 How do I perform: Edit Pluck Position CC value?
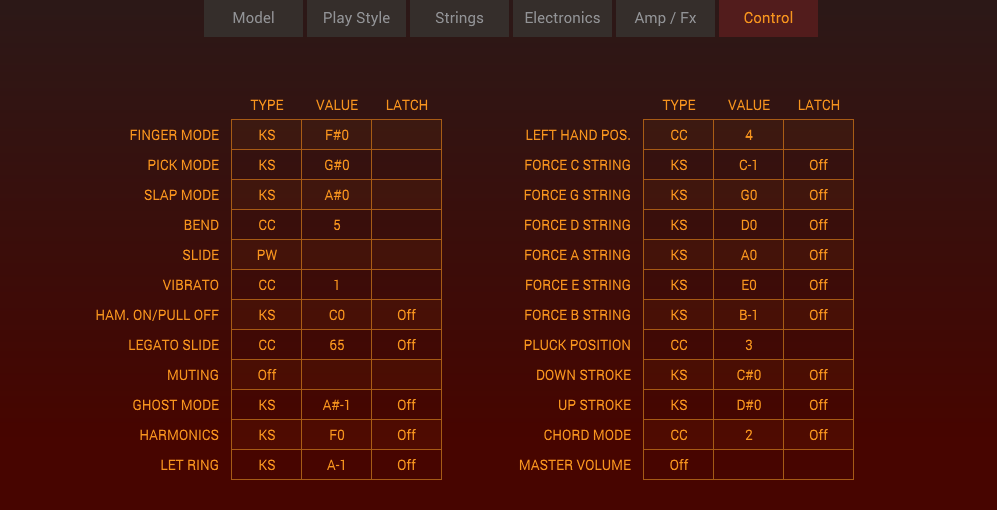749,345
